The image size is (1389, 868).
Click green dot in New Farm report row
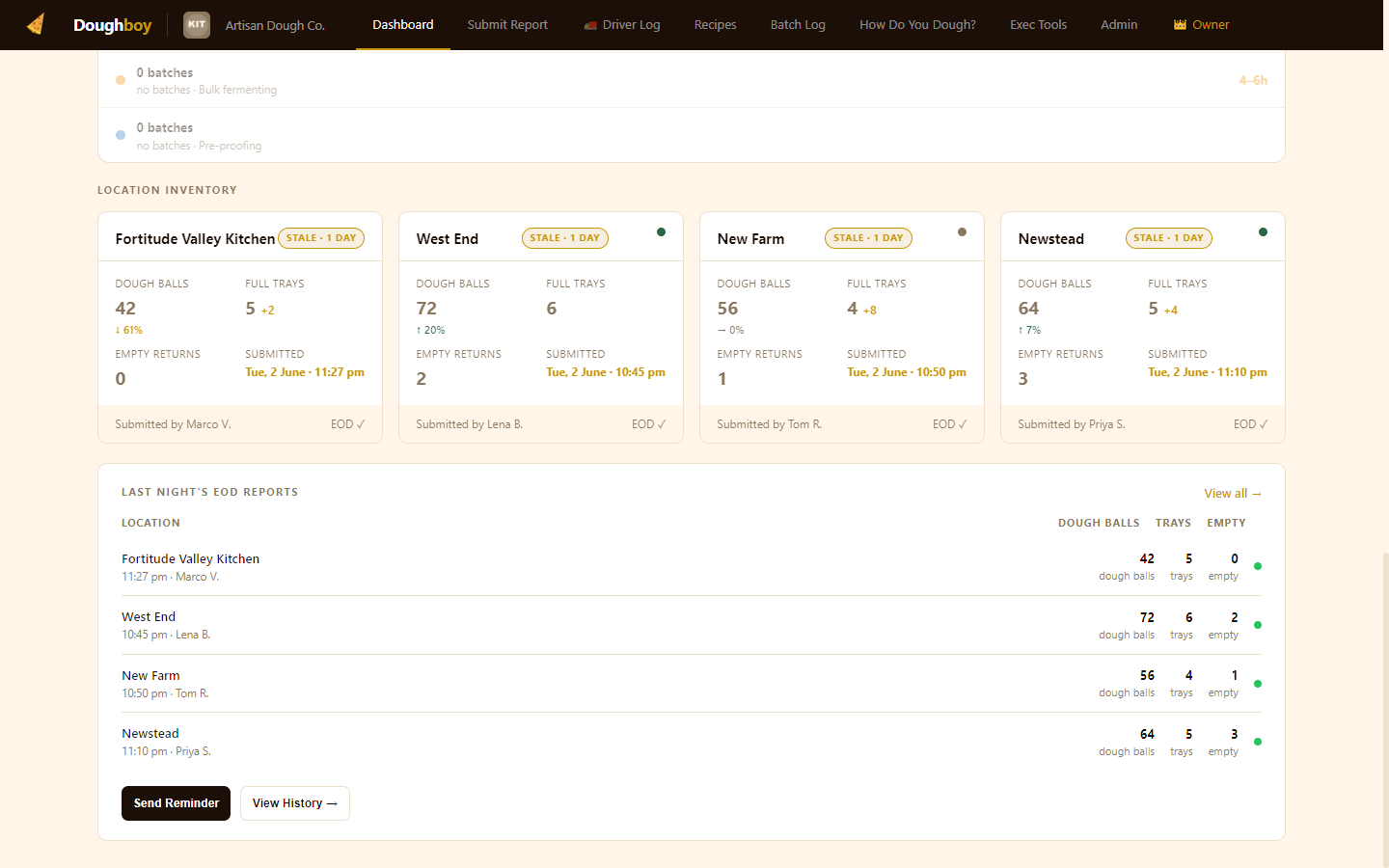(1257, 684)
